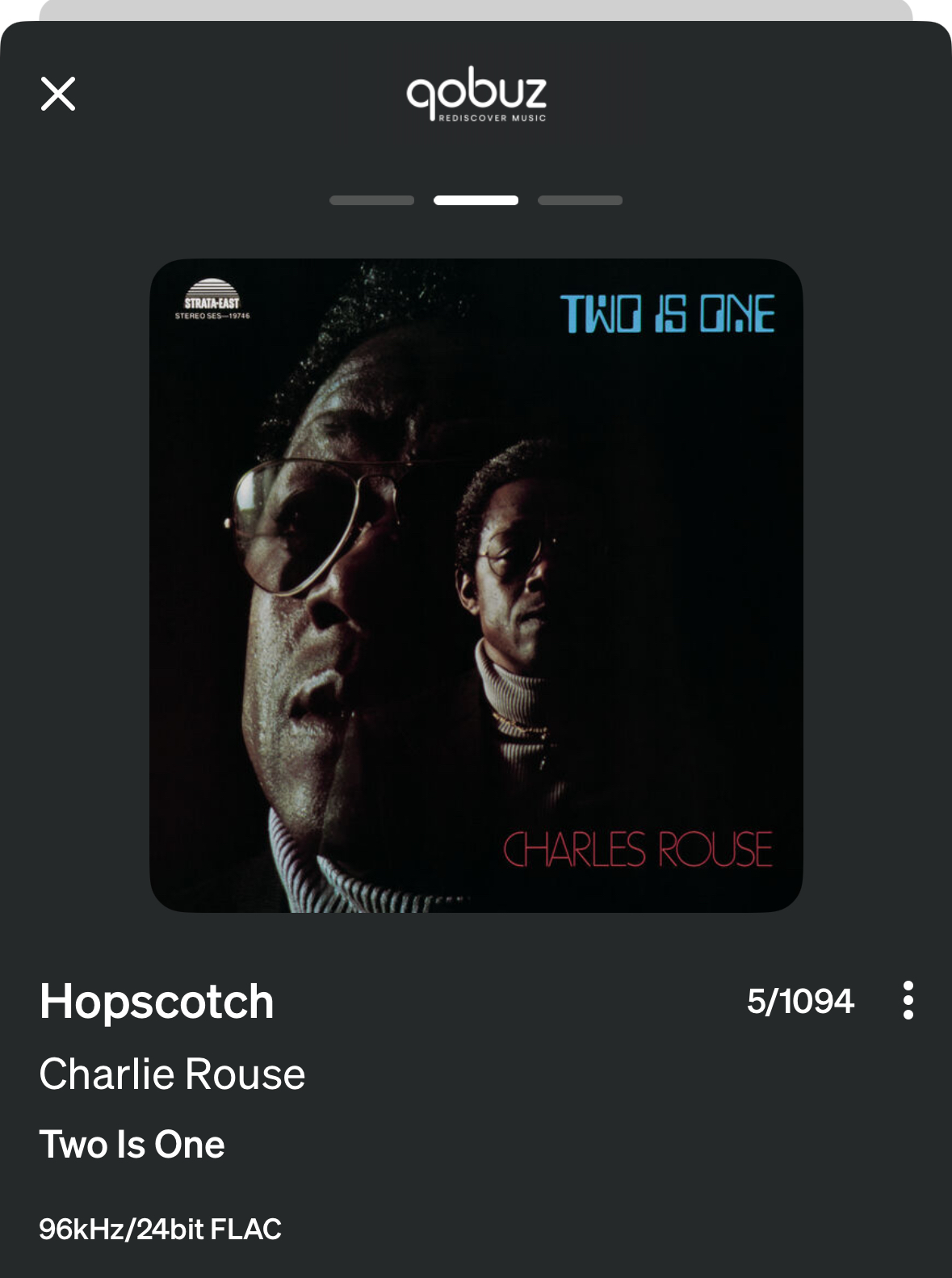
Task: Close the now playing screen
Action: [58, 94]
